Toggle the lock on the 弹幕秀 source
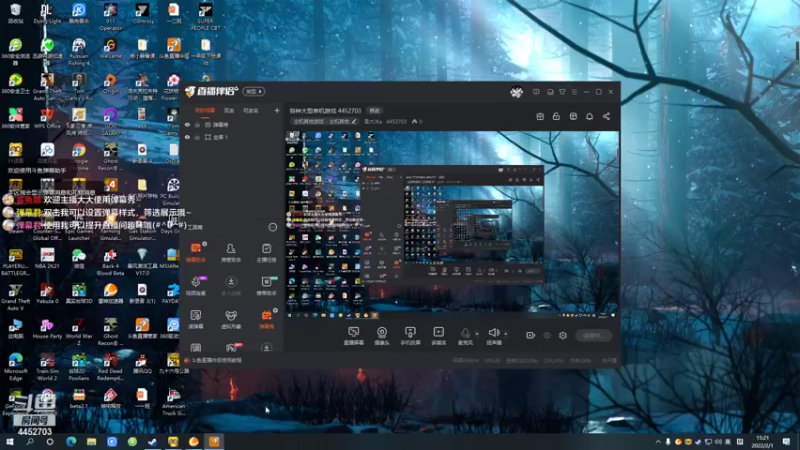 click(197, 124)
